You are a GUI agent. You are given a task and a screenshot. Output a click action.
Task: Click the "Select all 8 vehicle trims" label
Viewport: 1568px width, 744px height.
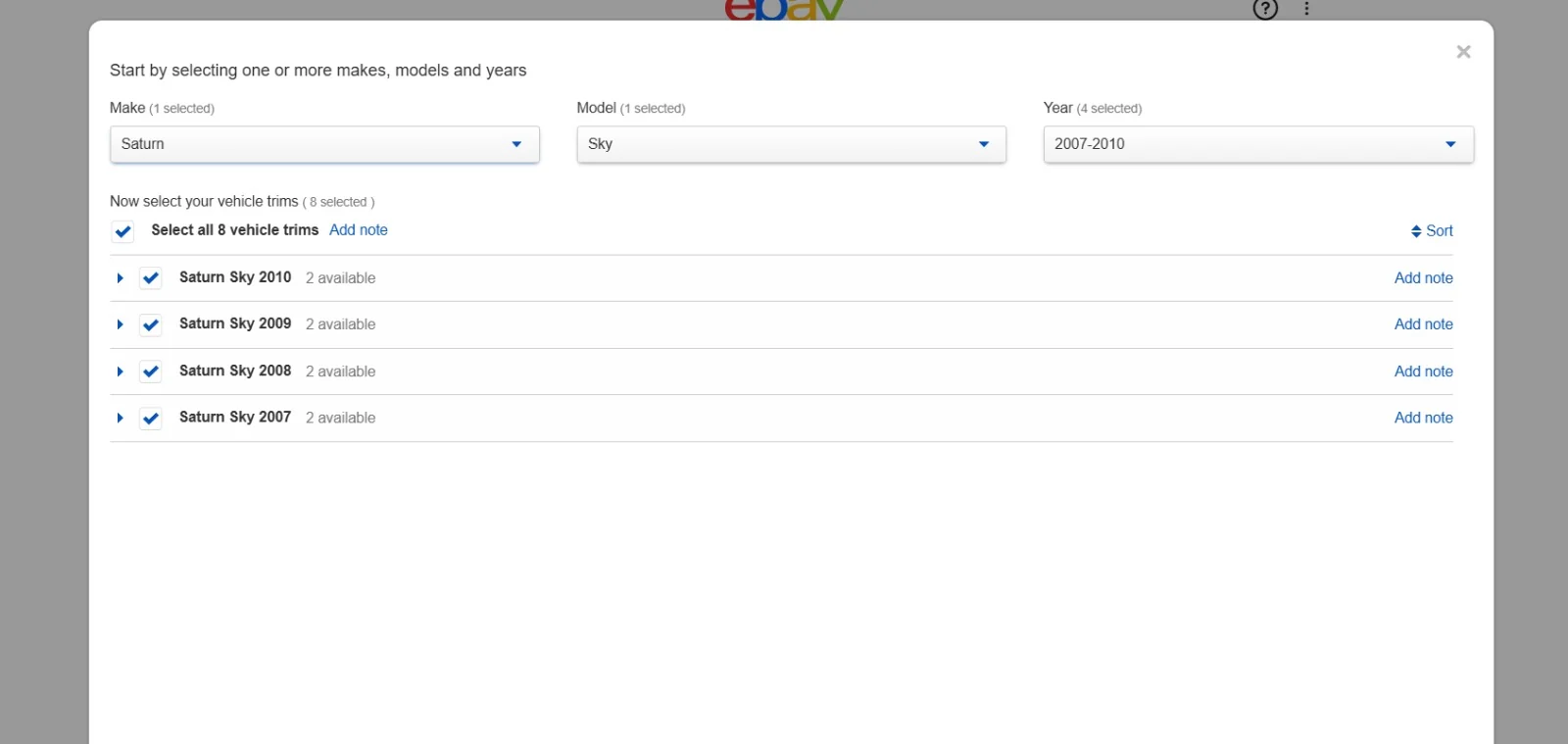click(235, 230)
